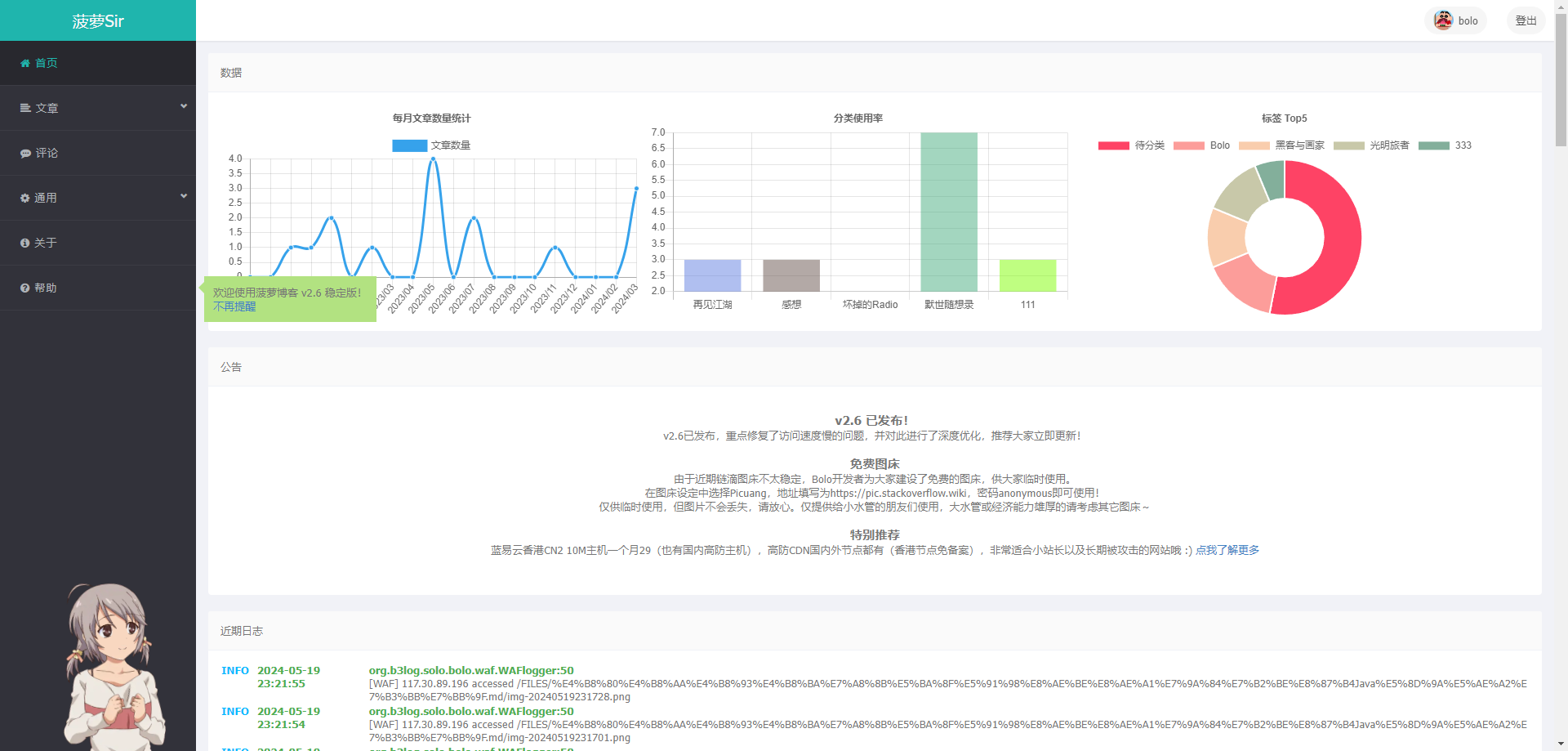Click the 关于 info icon
The image size is (1568, 751).
tap(24, 243)
